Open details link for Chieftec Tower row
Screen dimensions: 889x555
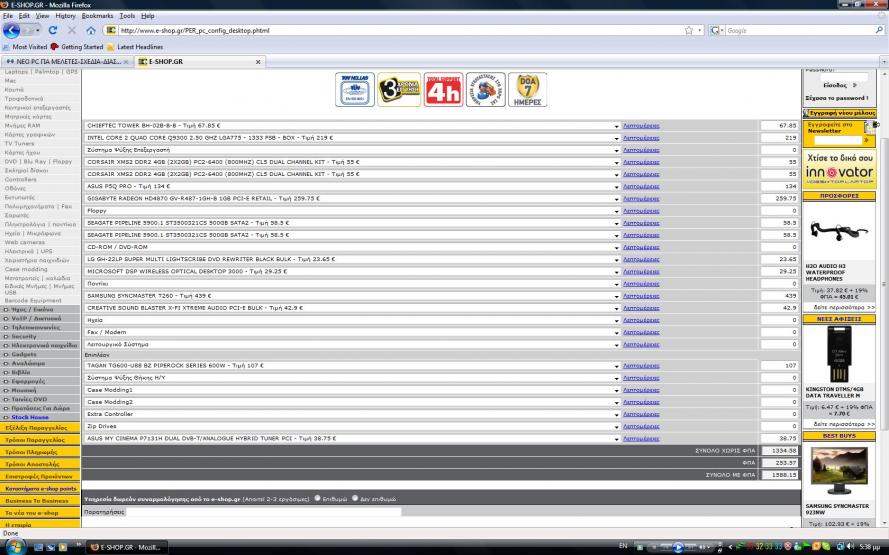point(641,126)
